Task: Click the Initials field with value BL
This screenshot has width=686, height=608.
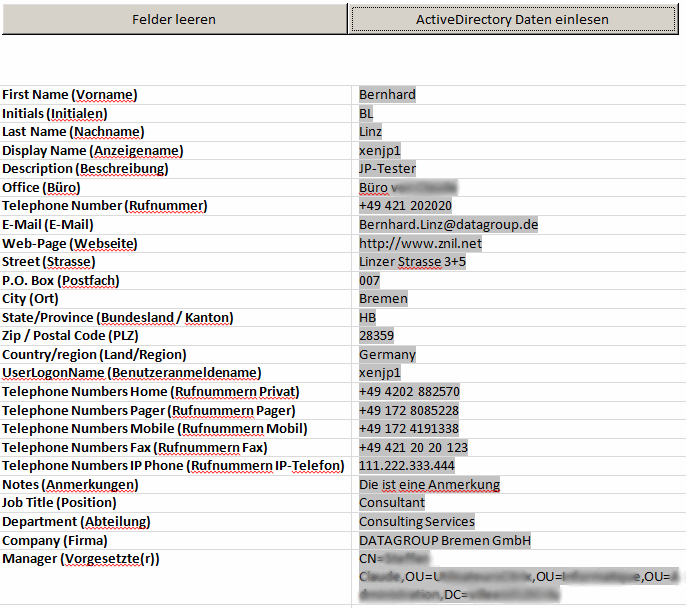Action: 366,113
